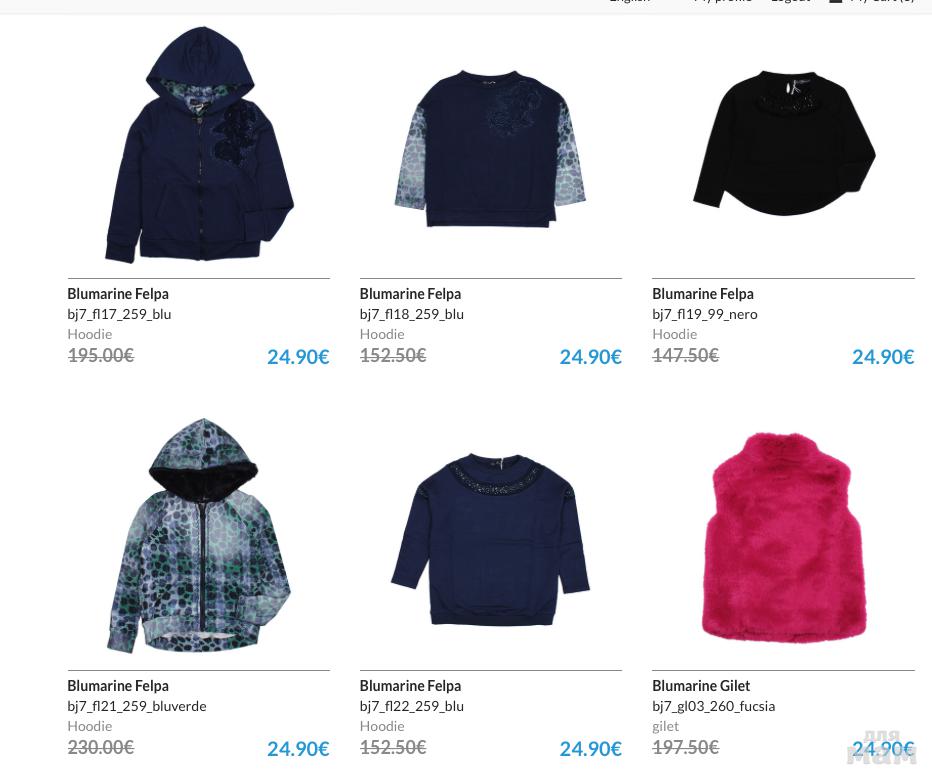Click Blumarine Felpa title above bj7_fl21_259_bluverde
932x779 pixels.
tap(118, 686)
